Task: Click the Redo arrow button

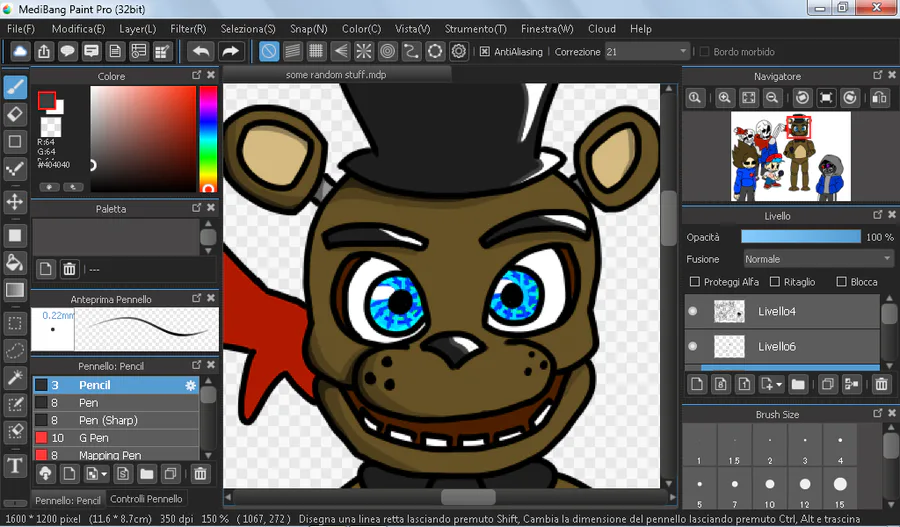Action: pyautogui.click(x=230, y=51)
